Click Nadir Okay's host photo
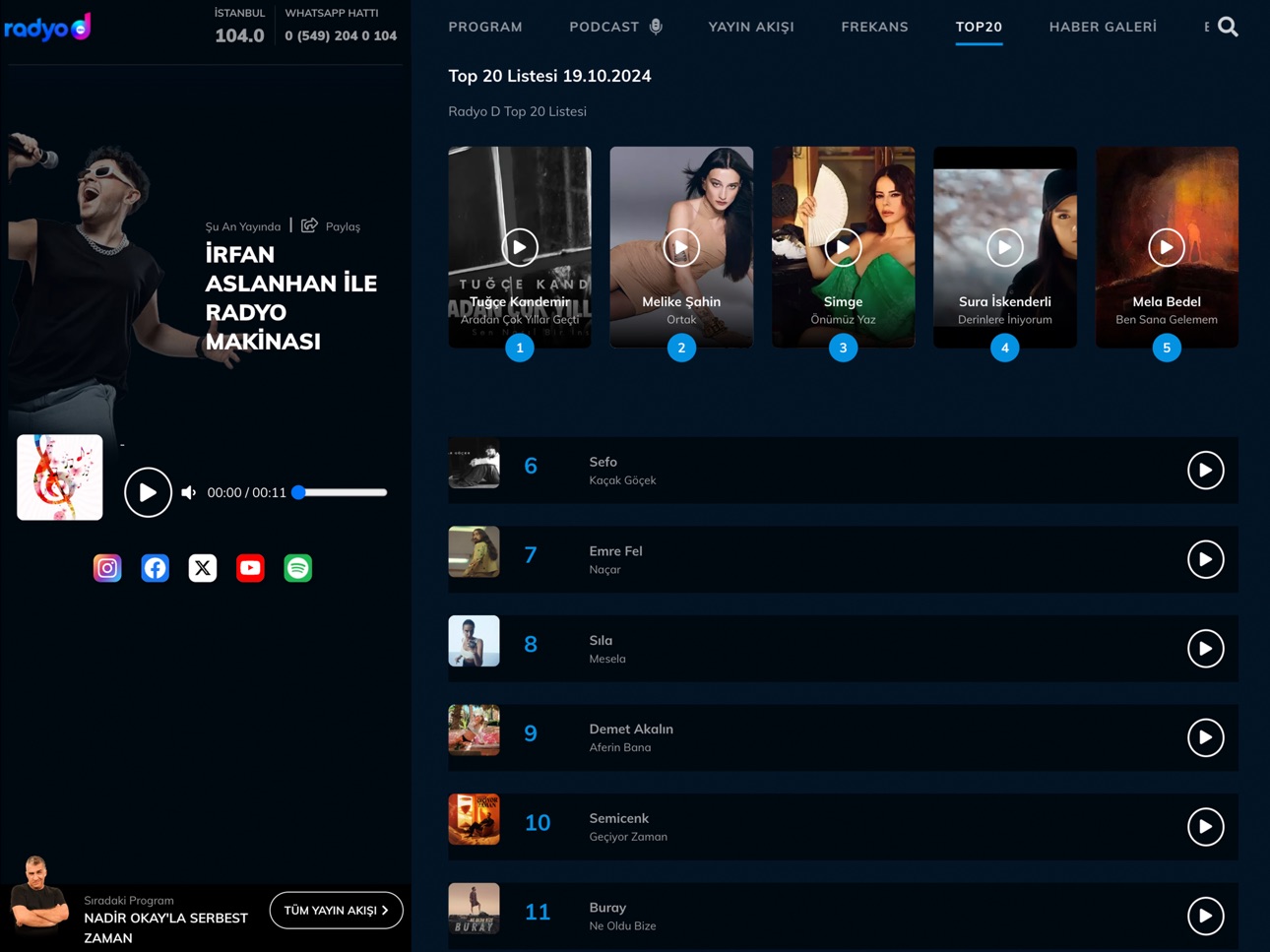This screenshot has height=952, width=1270. [38, 894]
